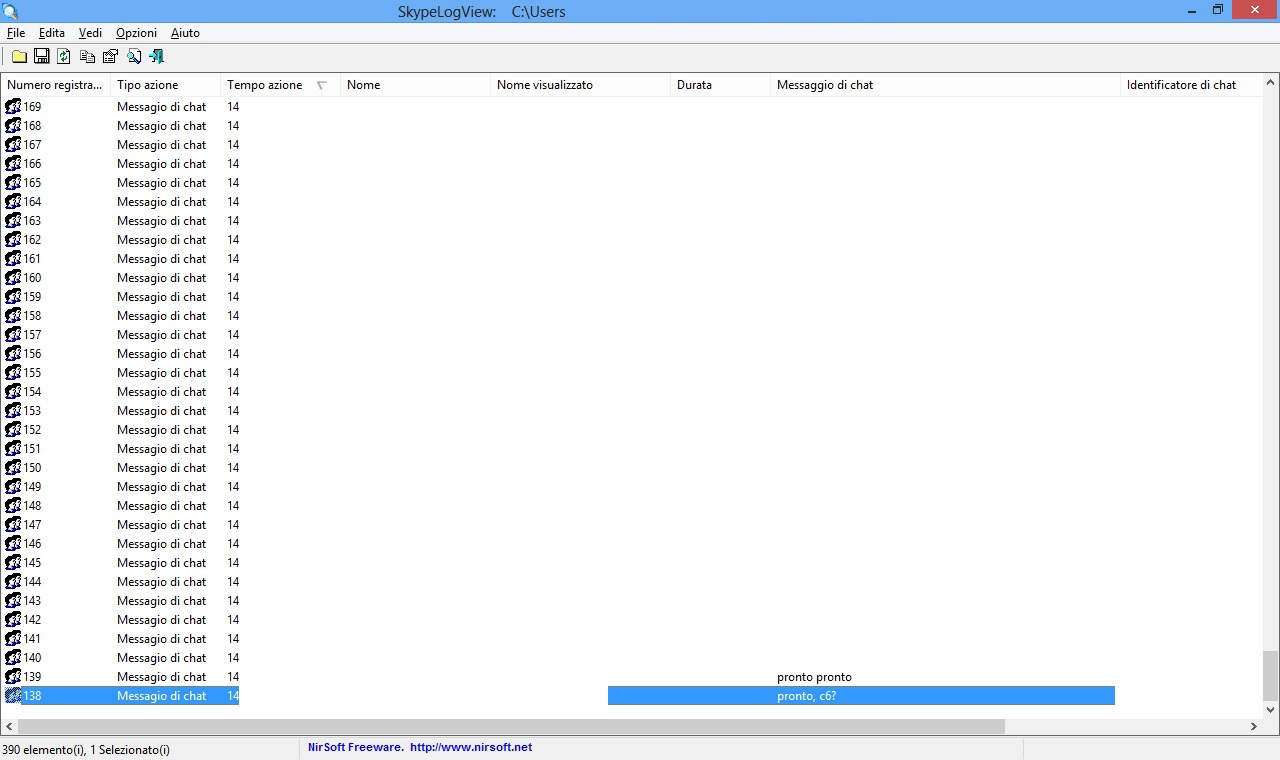Screen dimensions: 1280x760
Task: Click the chat icon of selected record 138
Action: pos(13,695)
